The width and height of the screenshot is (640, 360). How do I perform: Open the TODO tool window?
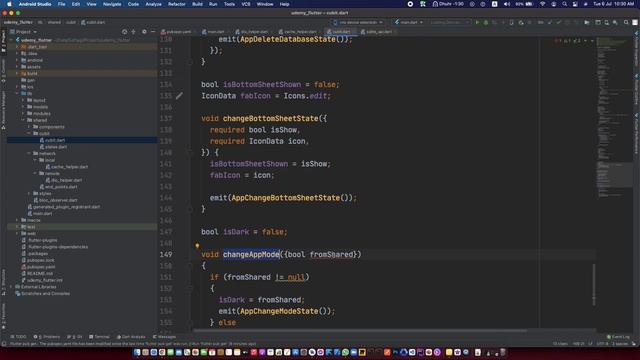click(x=18, y=337)
